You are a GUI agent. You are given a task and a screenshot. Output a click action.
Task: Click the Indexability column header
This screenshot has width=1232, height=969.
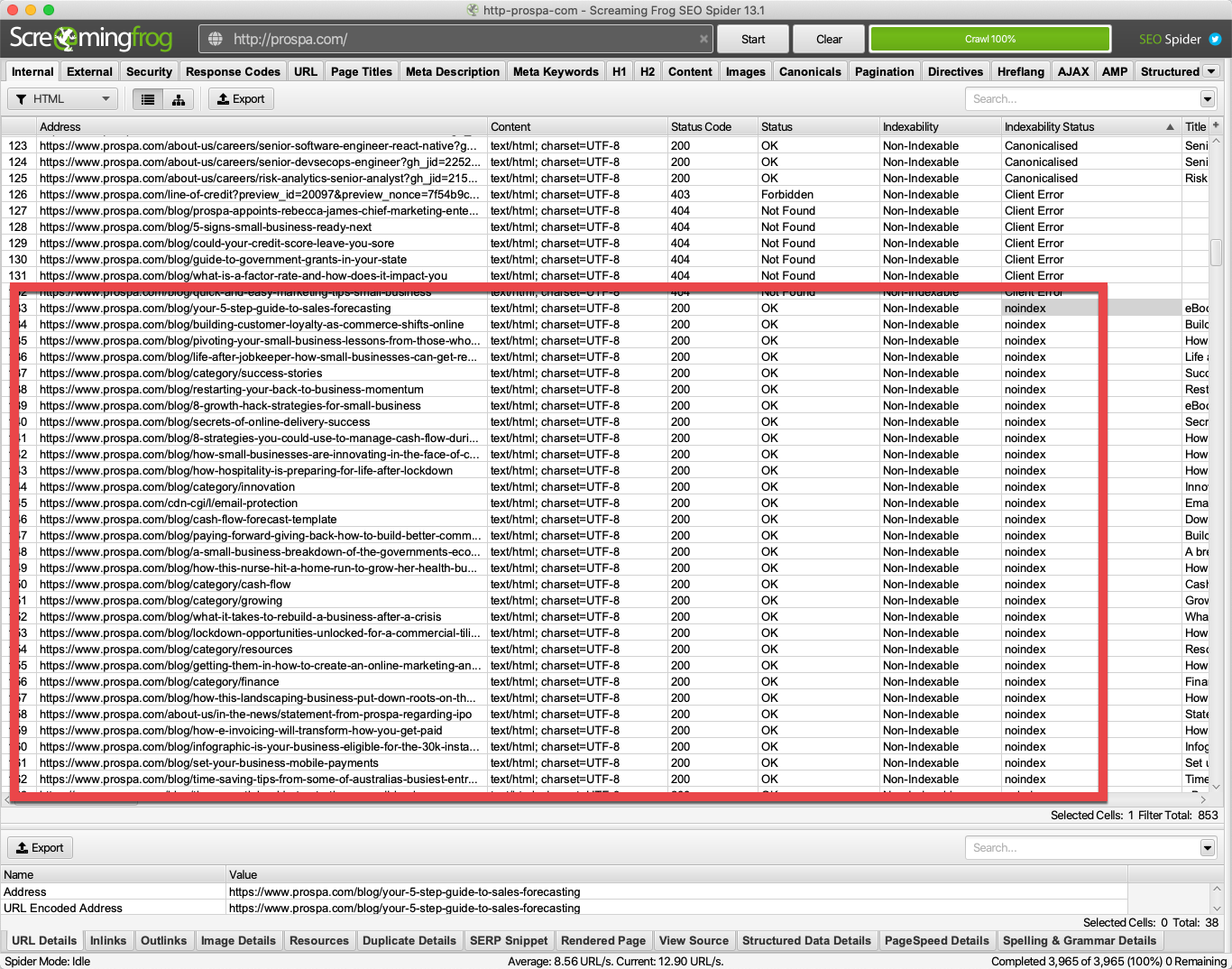click(x=940, y=127)
